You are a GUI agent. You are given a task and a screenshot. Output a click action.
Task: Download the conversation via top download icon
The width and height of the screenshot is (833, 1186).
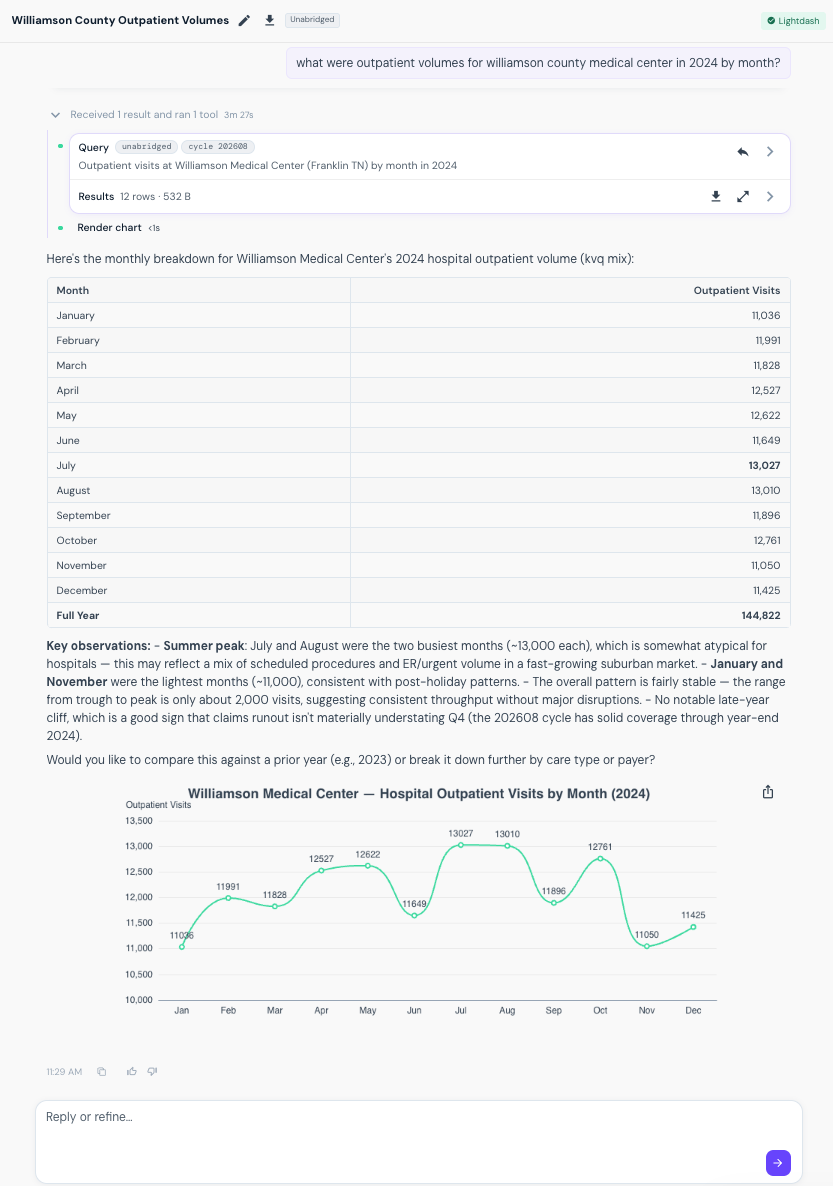click(269, 20)
